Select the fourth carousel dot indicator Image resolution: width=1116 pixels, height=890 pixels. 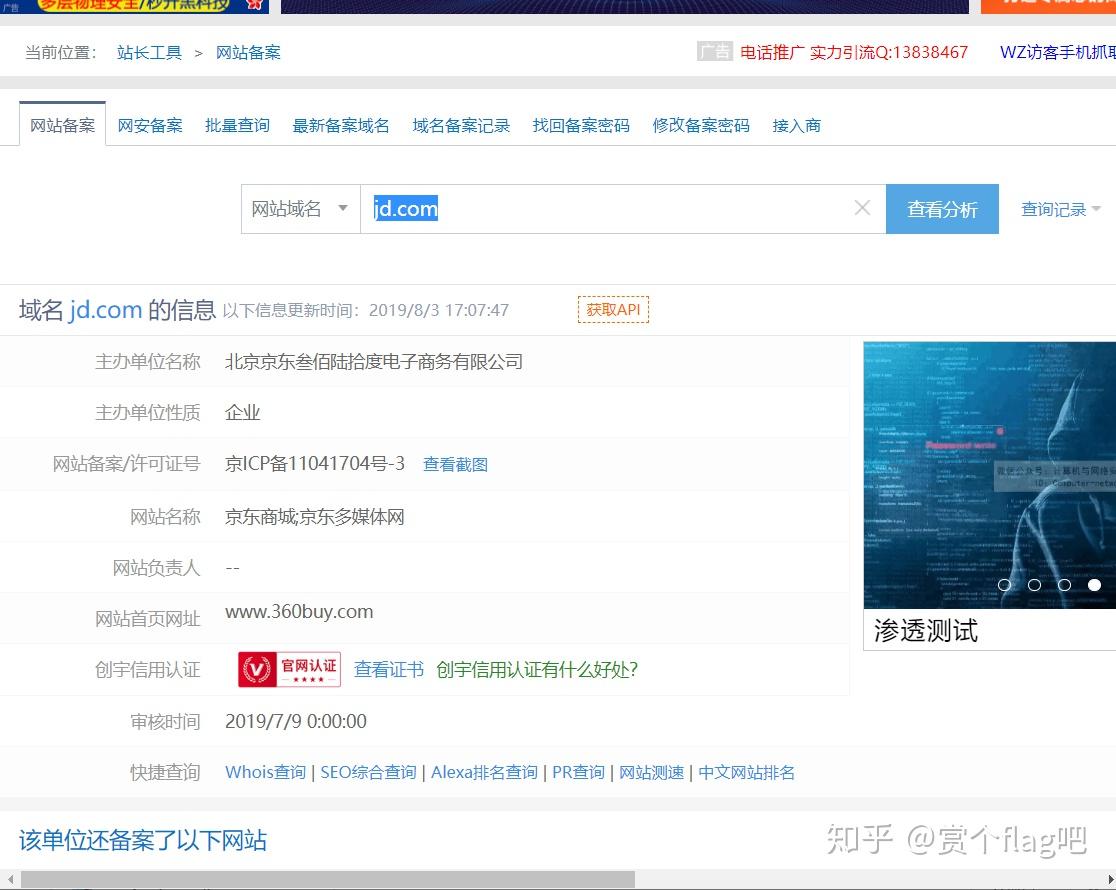point(1094,585)
